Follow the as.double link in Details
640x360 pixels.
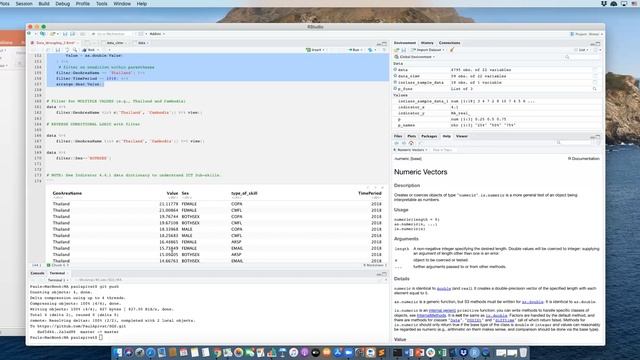click(x=533, y=302)
